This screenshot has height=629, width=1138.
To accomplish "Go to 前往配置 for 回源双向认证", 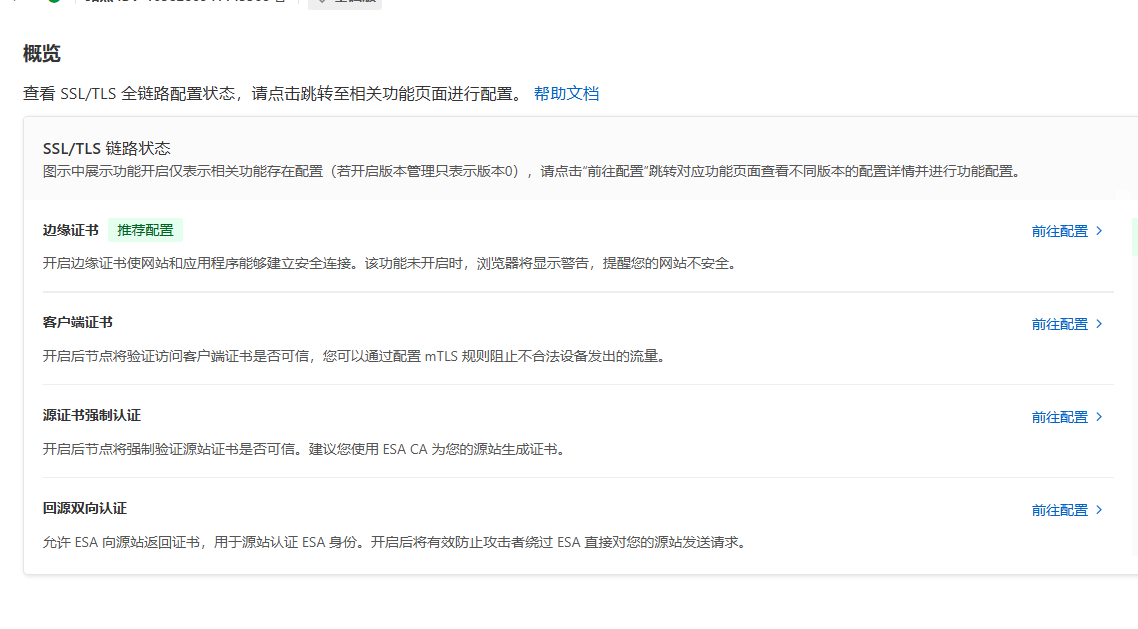I will [1067, 510].
